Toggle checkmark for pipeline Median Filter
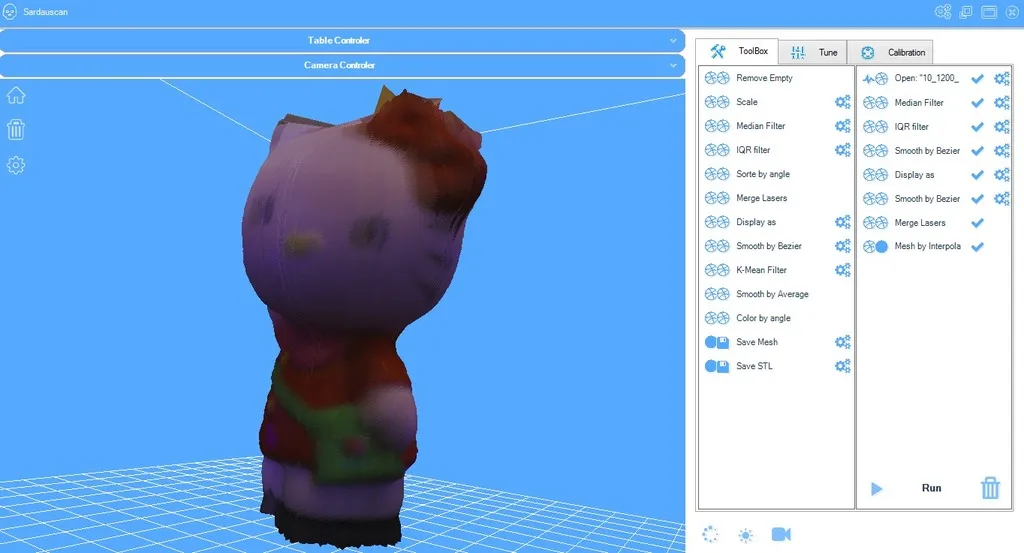Image resolution: width=1024 pixels, height=553 pixels. pos(977,103)
